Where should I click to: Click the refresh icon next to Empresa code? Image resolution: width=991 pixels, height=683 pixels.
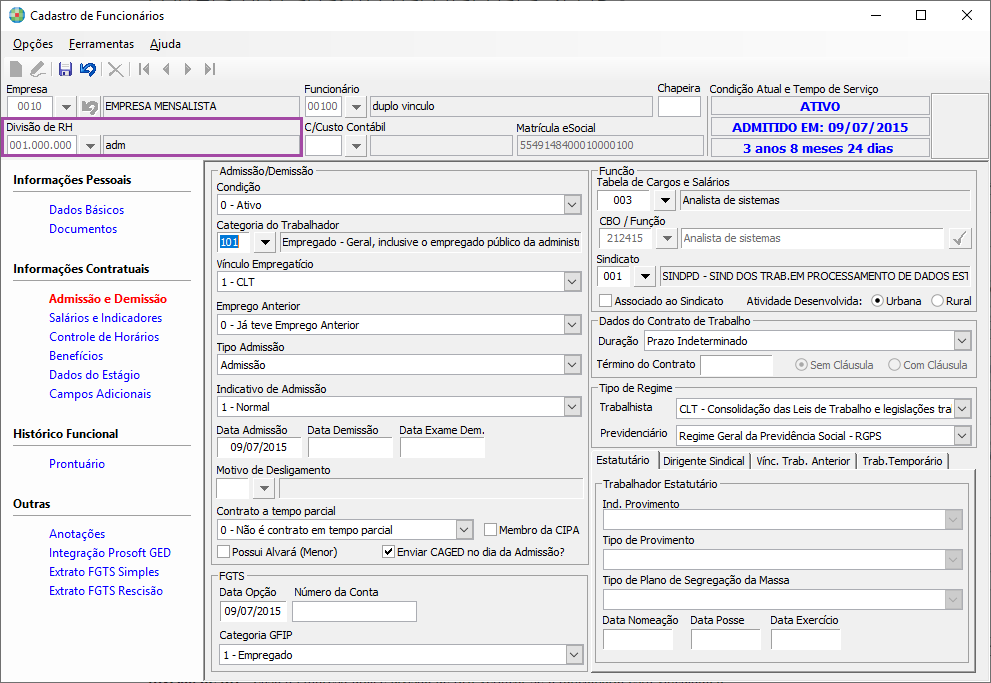pos(90,107)
